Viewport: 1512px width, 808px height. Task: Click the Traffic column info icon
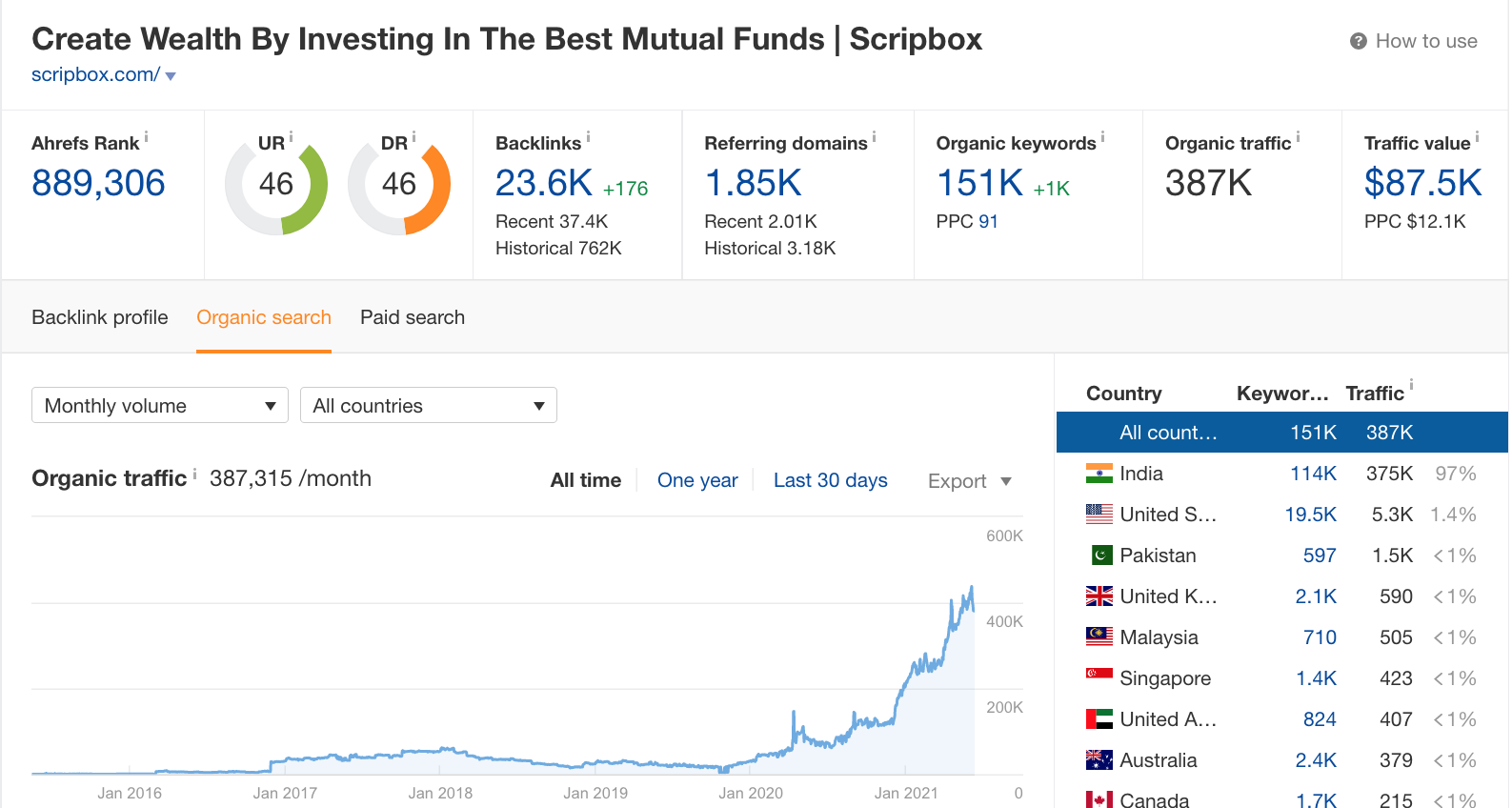pos(1411,386)
